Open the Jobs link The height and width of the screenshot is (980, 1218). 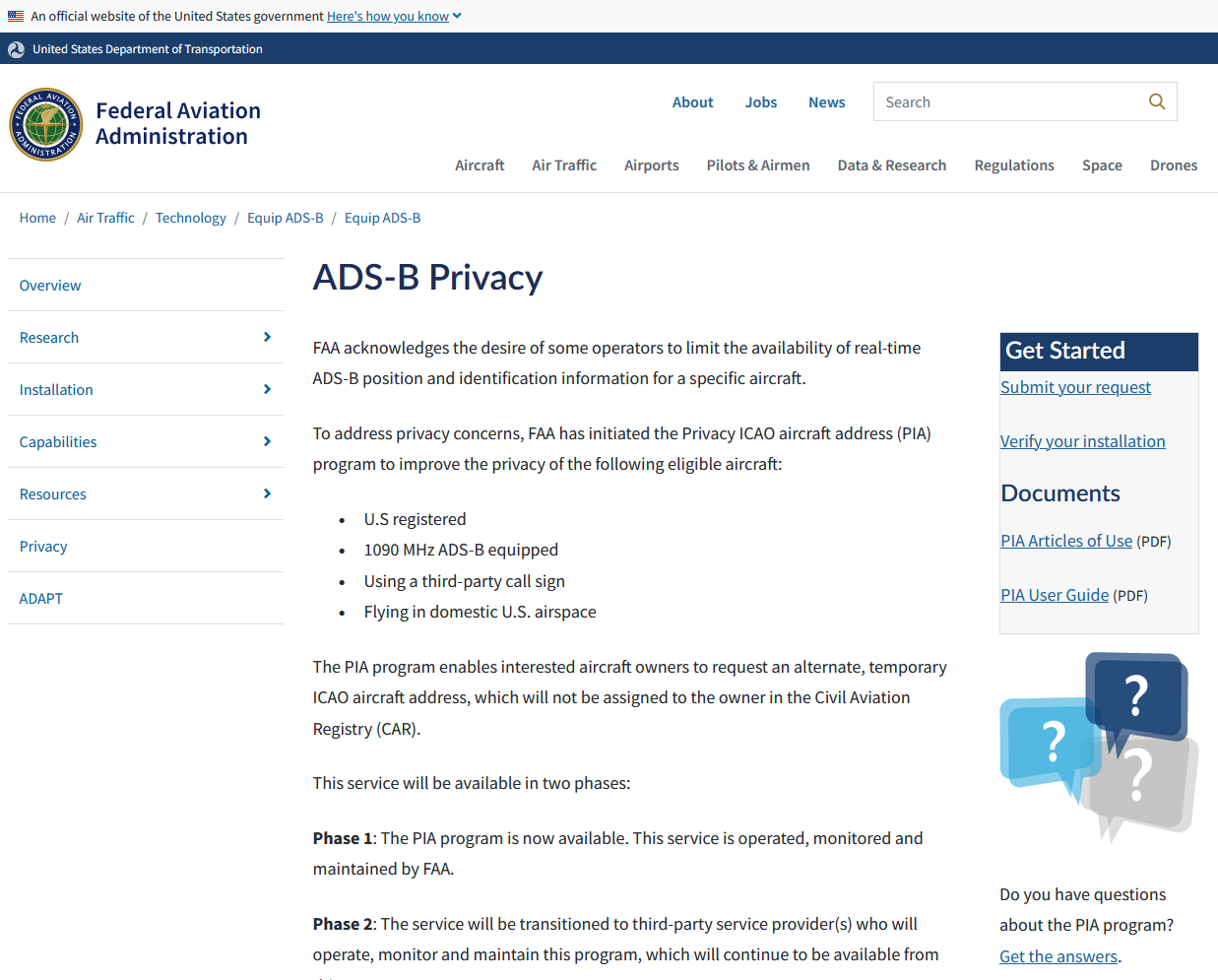tap(761, 102)
